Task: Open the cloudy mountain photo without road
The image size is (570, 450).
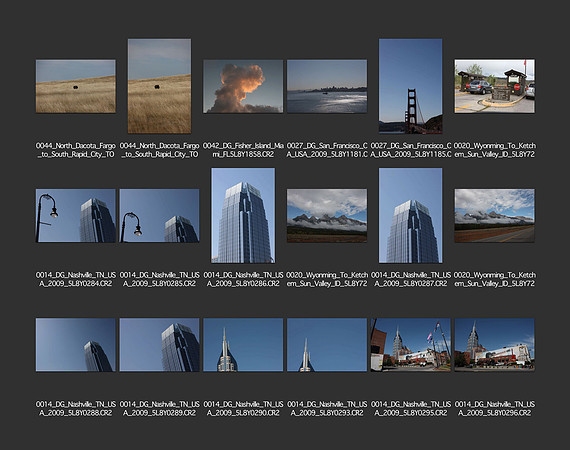Action: (x=327, y=216)
